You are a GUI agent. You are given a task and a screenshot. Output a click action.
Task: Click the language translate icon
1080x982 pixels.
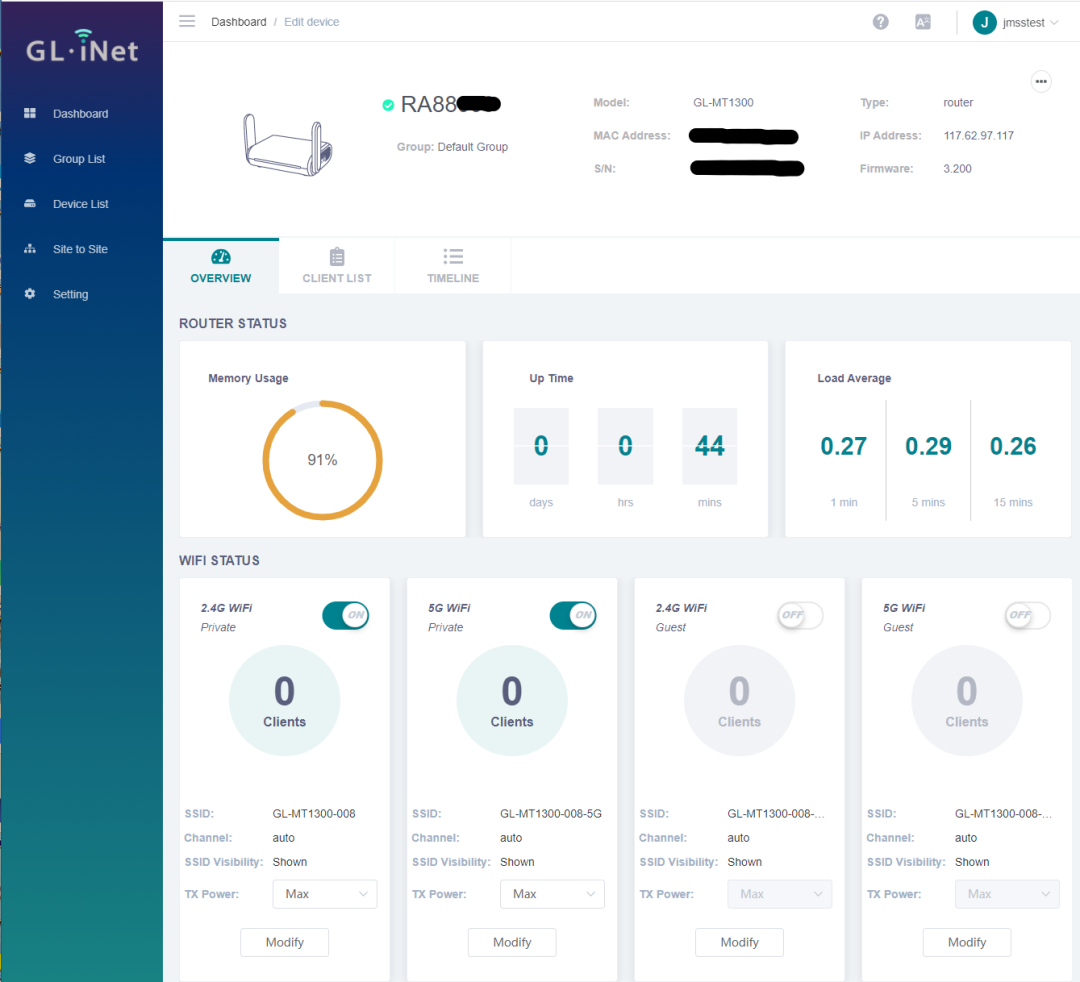tap(922, 22)
